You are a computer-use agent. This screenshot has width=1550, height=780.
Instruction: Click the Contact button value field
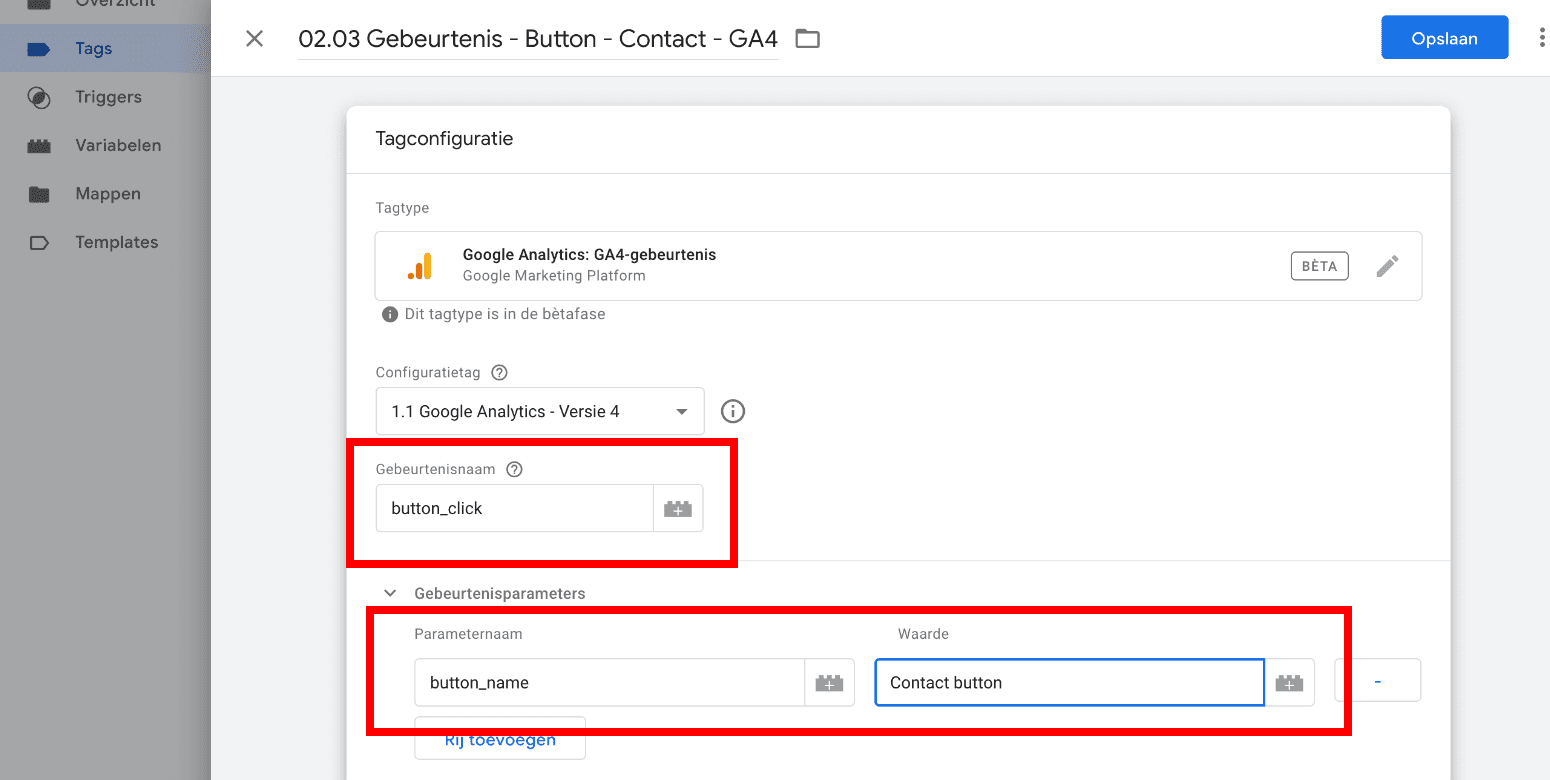pos(1070,682)
